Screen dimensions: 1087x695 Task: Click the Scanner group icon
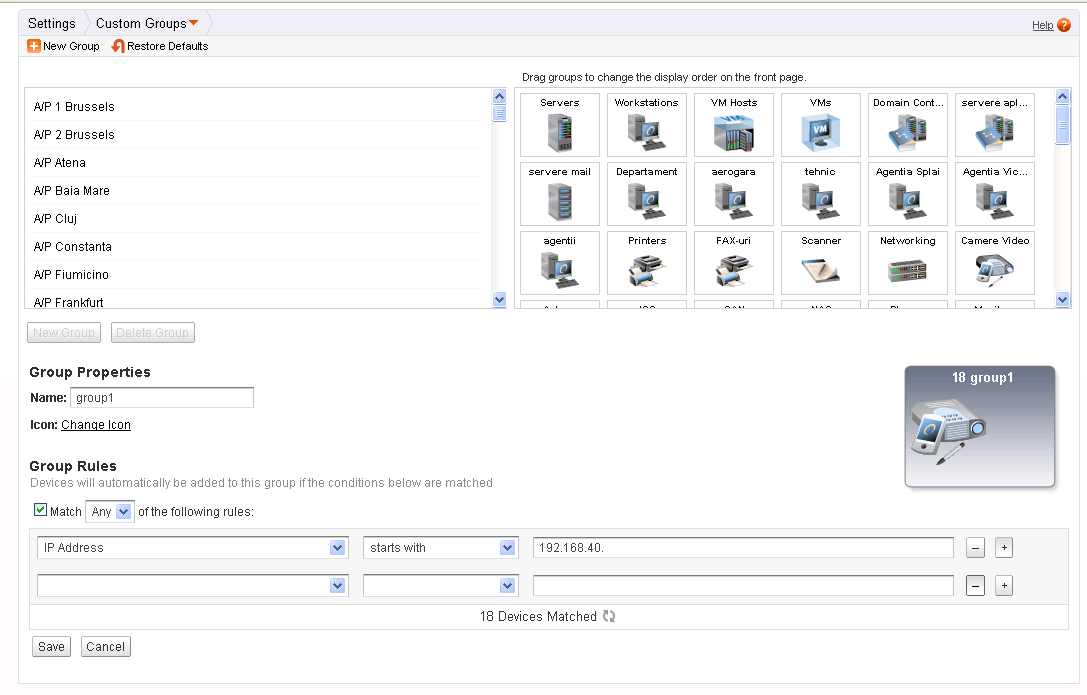pyautogui.click(x=820, y=263)
